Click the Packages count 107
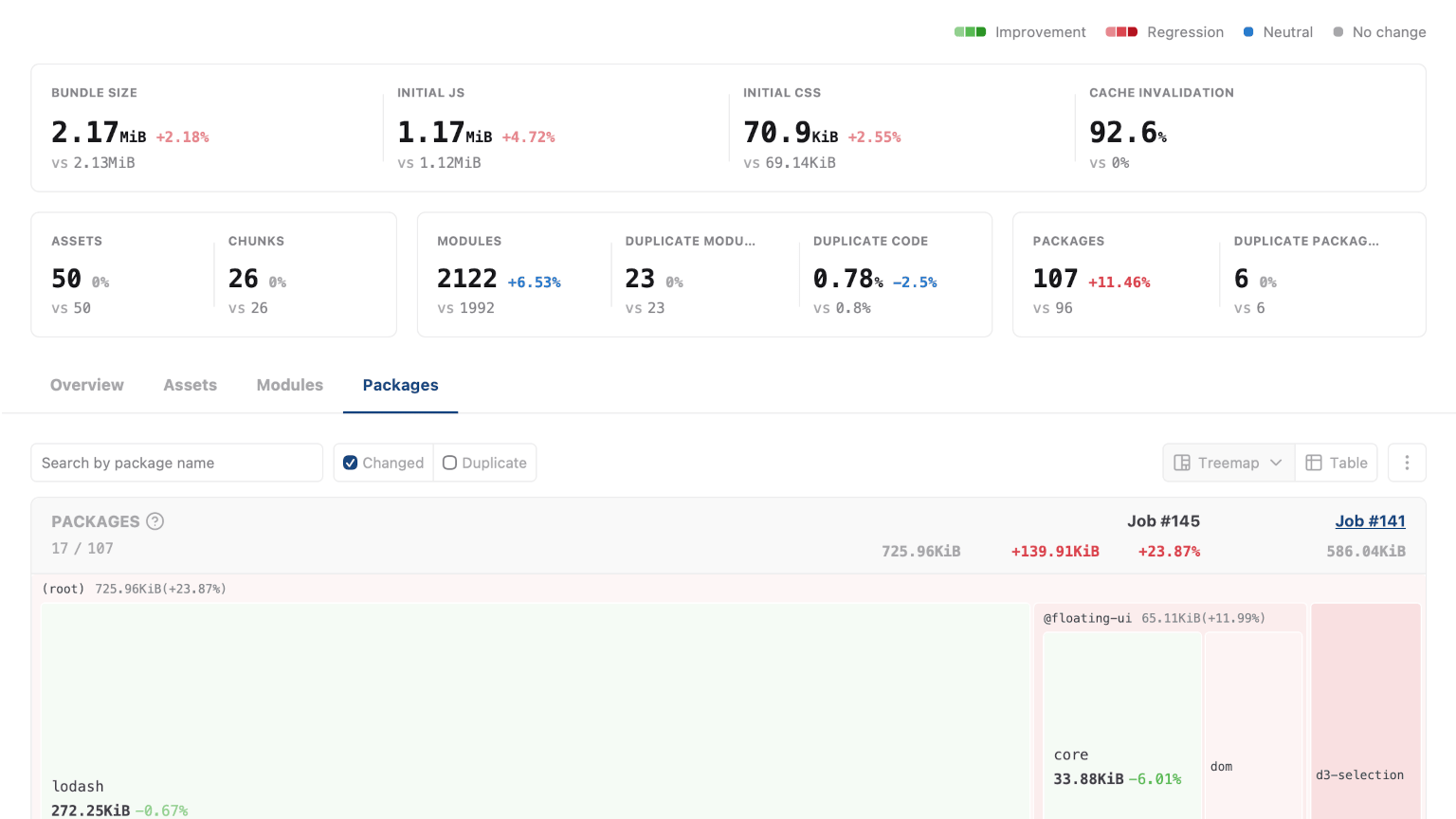Screen dimensions: 1456x819 coord(1055,279)
